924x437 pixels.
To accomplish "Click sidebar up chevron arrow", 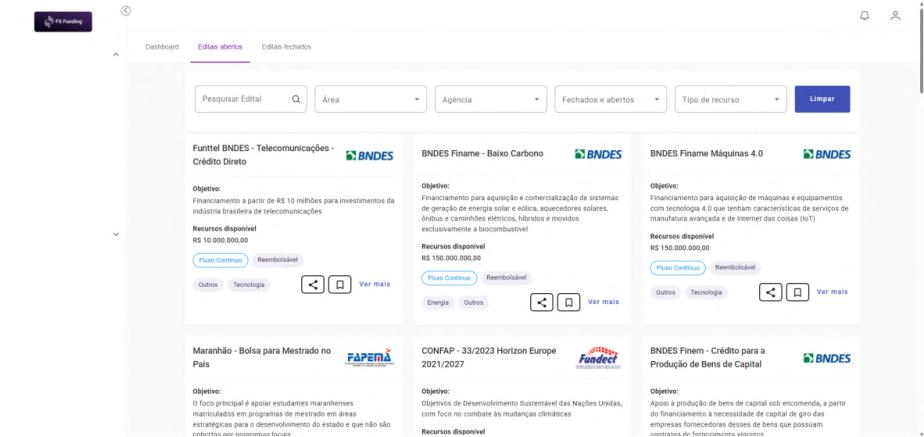I will coord(116,55).
